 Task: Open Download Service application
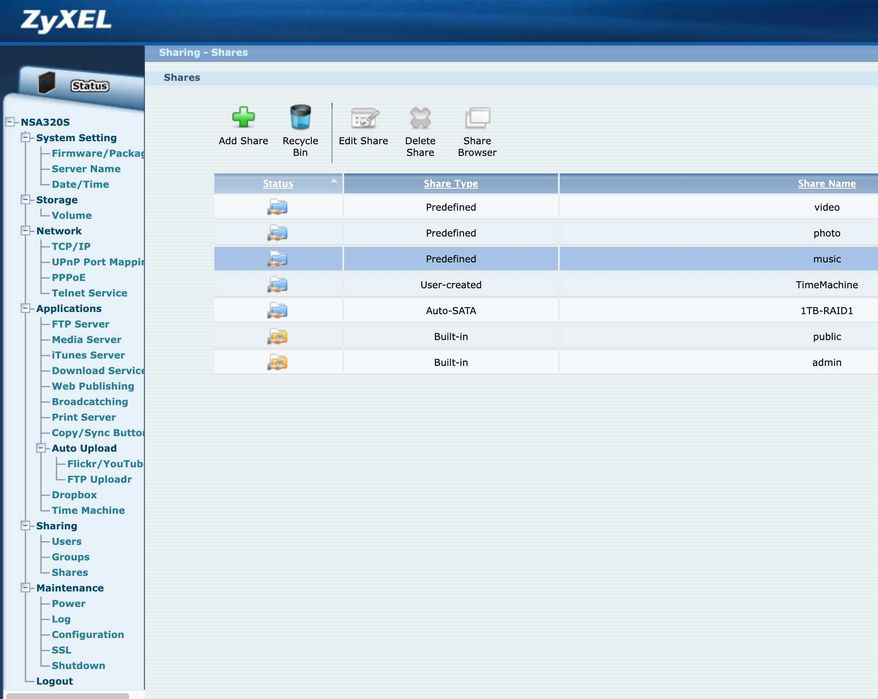point(98,370)
